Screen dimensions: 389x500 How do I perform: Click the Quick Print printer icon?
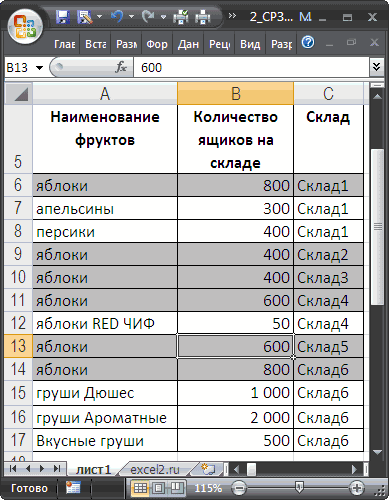203,16
